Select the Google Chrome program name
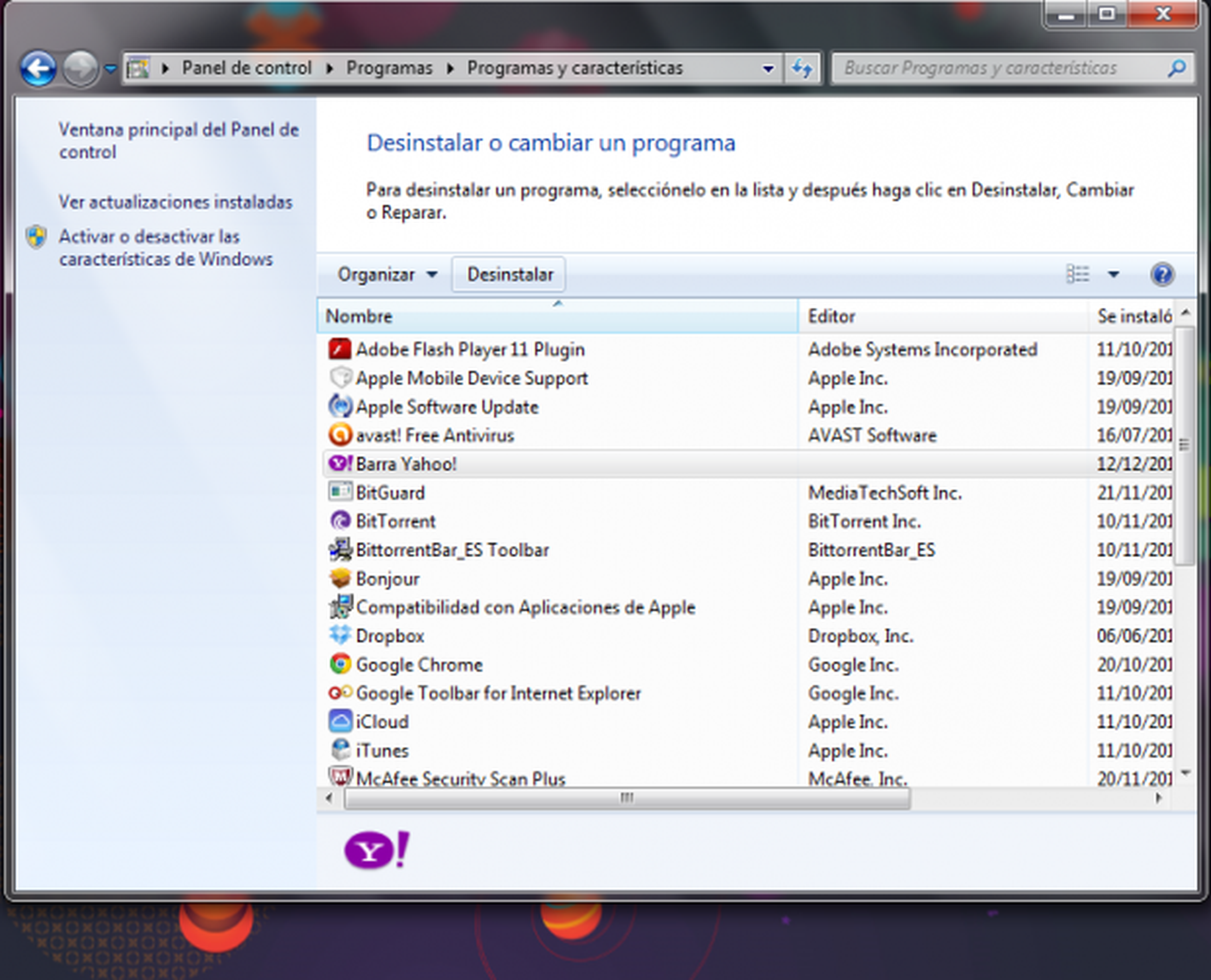The image size is (1211, 980). tap(419, 664)
